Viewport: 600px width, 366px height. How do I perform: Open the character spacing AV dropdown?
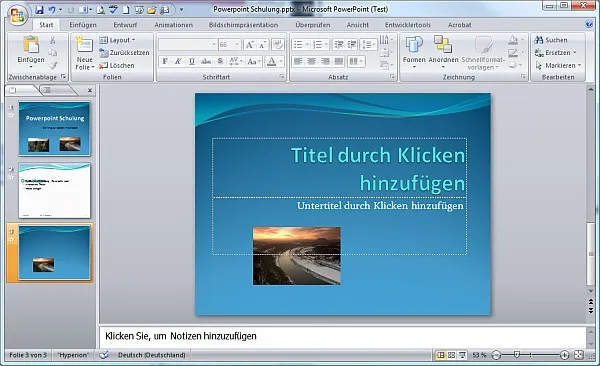tap(235, 61)
